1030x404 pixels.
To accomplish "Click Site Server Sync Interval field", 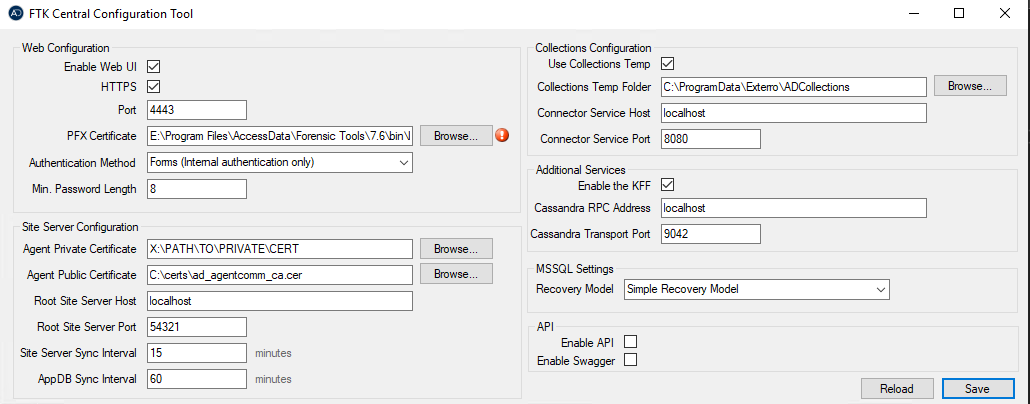I will (x=197, y=353).
